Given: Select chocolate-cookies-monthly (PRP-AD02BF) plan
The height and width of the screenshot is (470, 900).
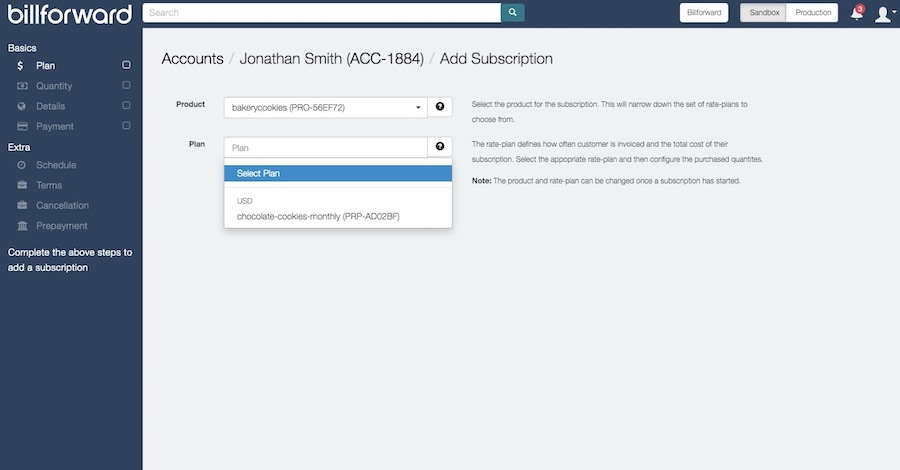Looking at the screenshot, I should click(318, 216).
